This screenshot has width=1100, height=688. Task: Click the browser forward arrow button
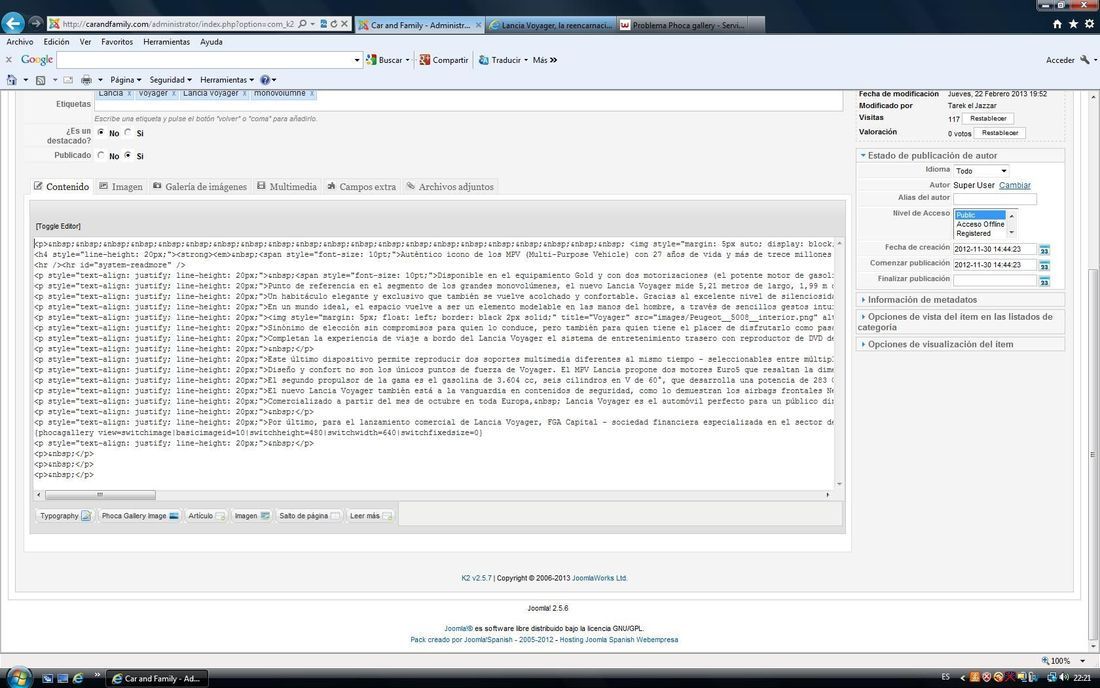coord(35,24)
